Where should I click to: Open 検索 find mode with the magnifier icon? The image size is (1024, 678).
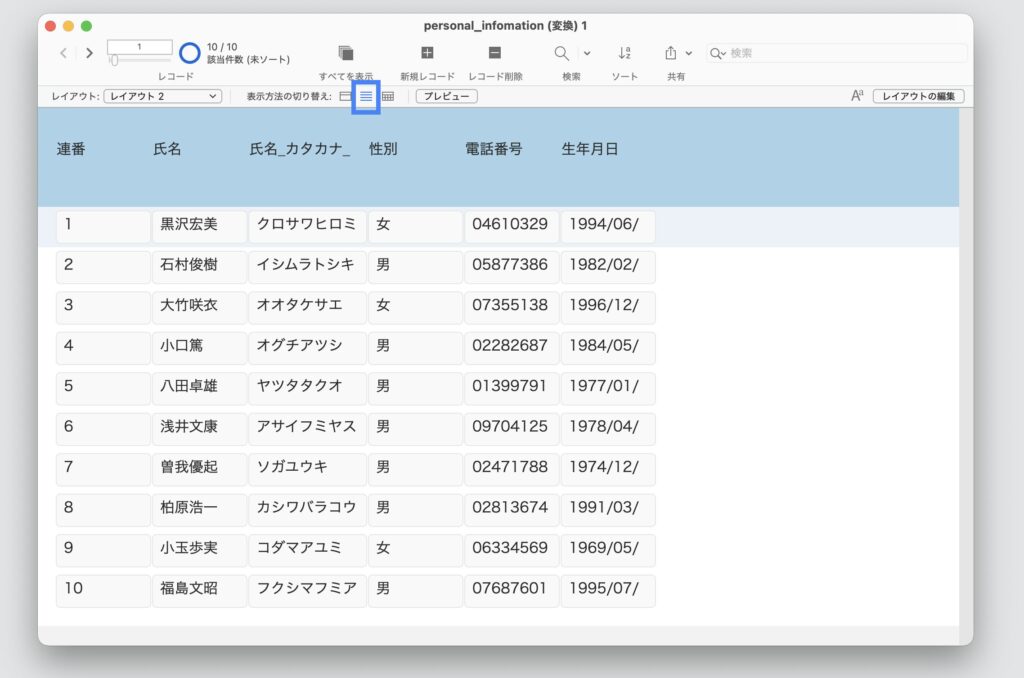click(561, 52)
